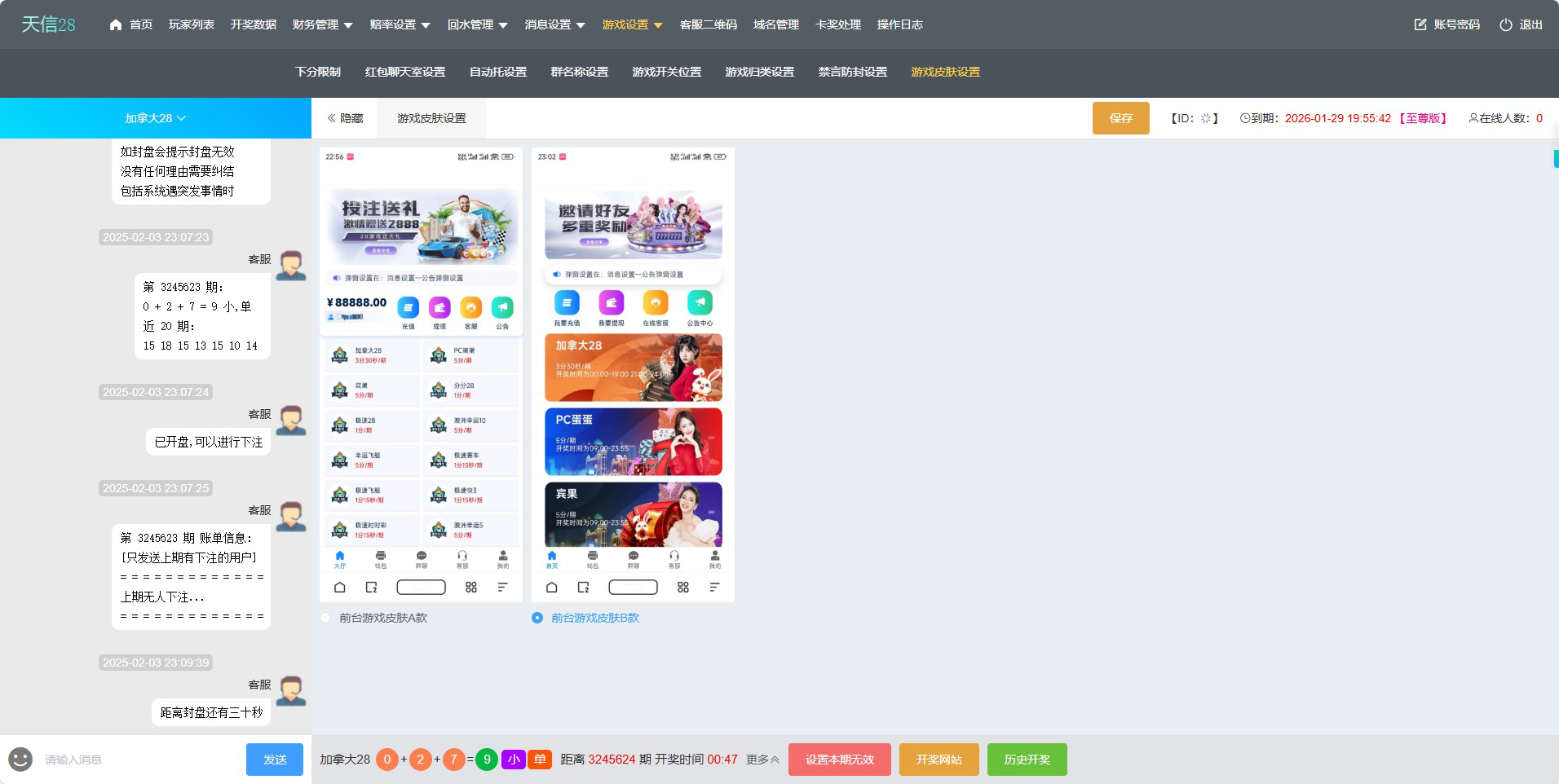Click the 历史开奖 button

tap(1027, 760)
